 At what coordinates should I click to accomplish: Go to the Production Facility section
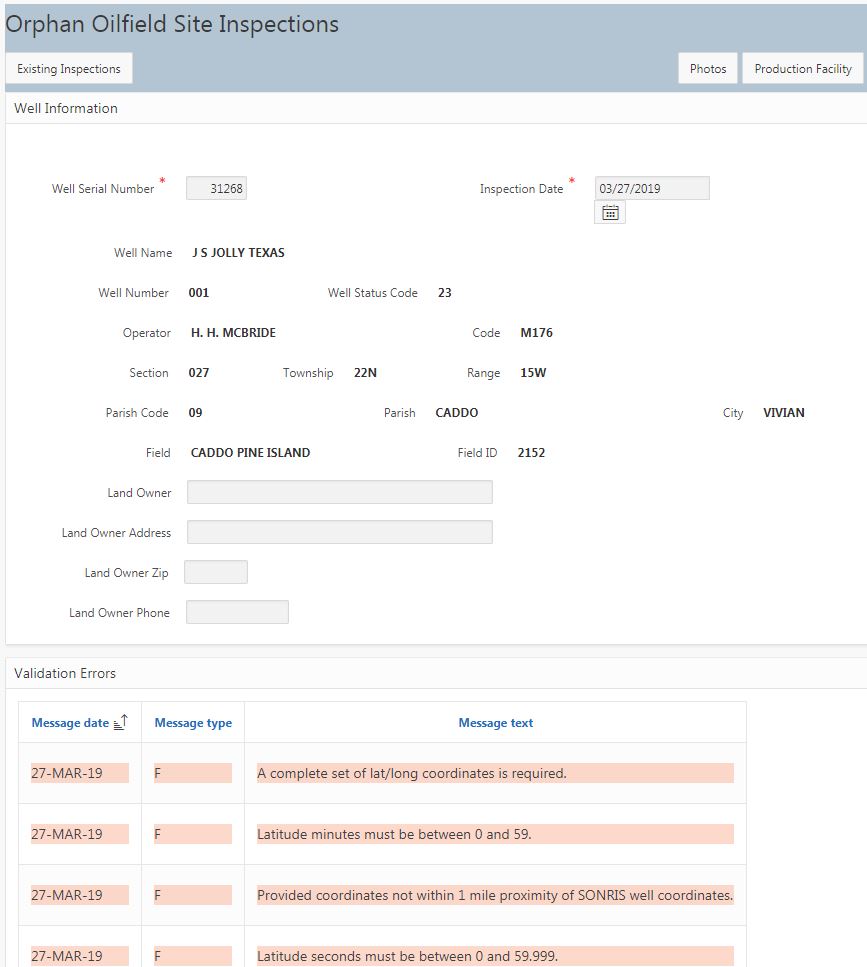(x=802, y=69)
